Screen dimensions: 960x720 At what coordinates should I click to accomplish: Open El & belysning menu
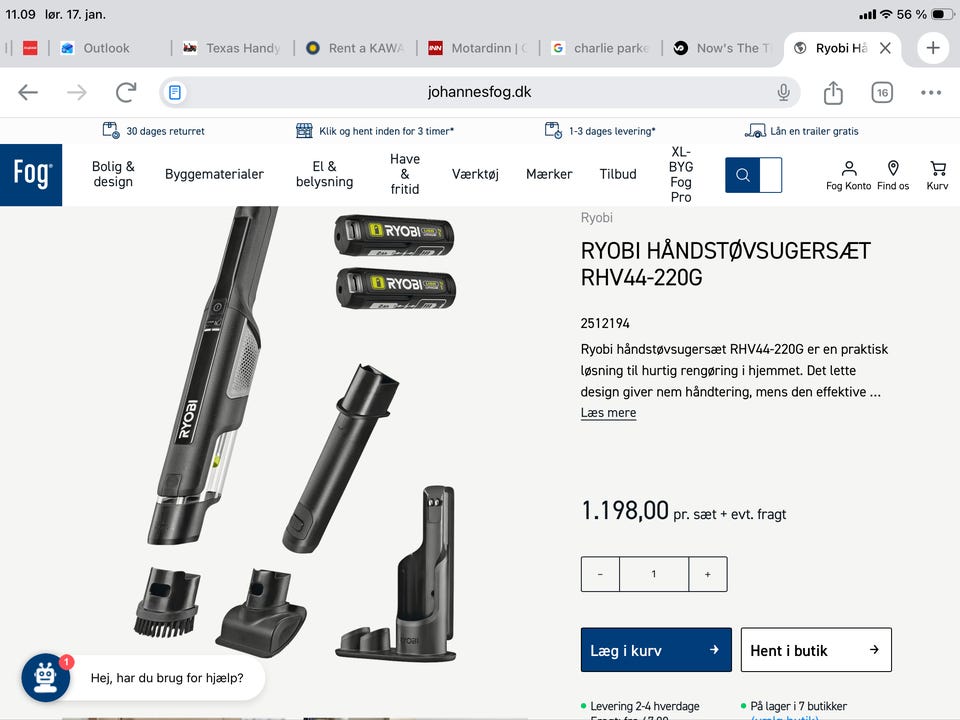tap(324, 174)
